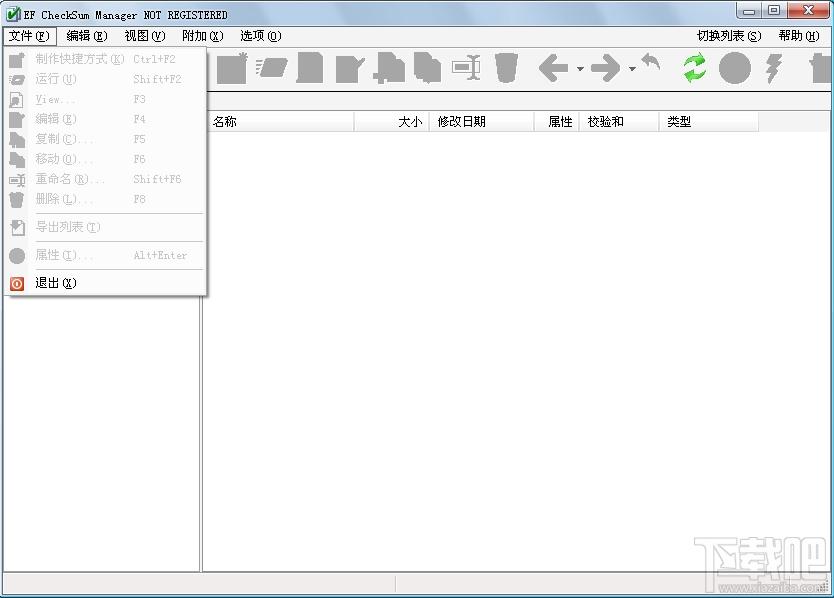The height and width of the screenshot is (598, 834).
Task: Select 制作快捷方式(K) menu entry
Action: tap(105, 59)
